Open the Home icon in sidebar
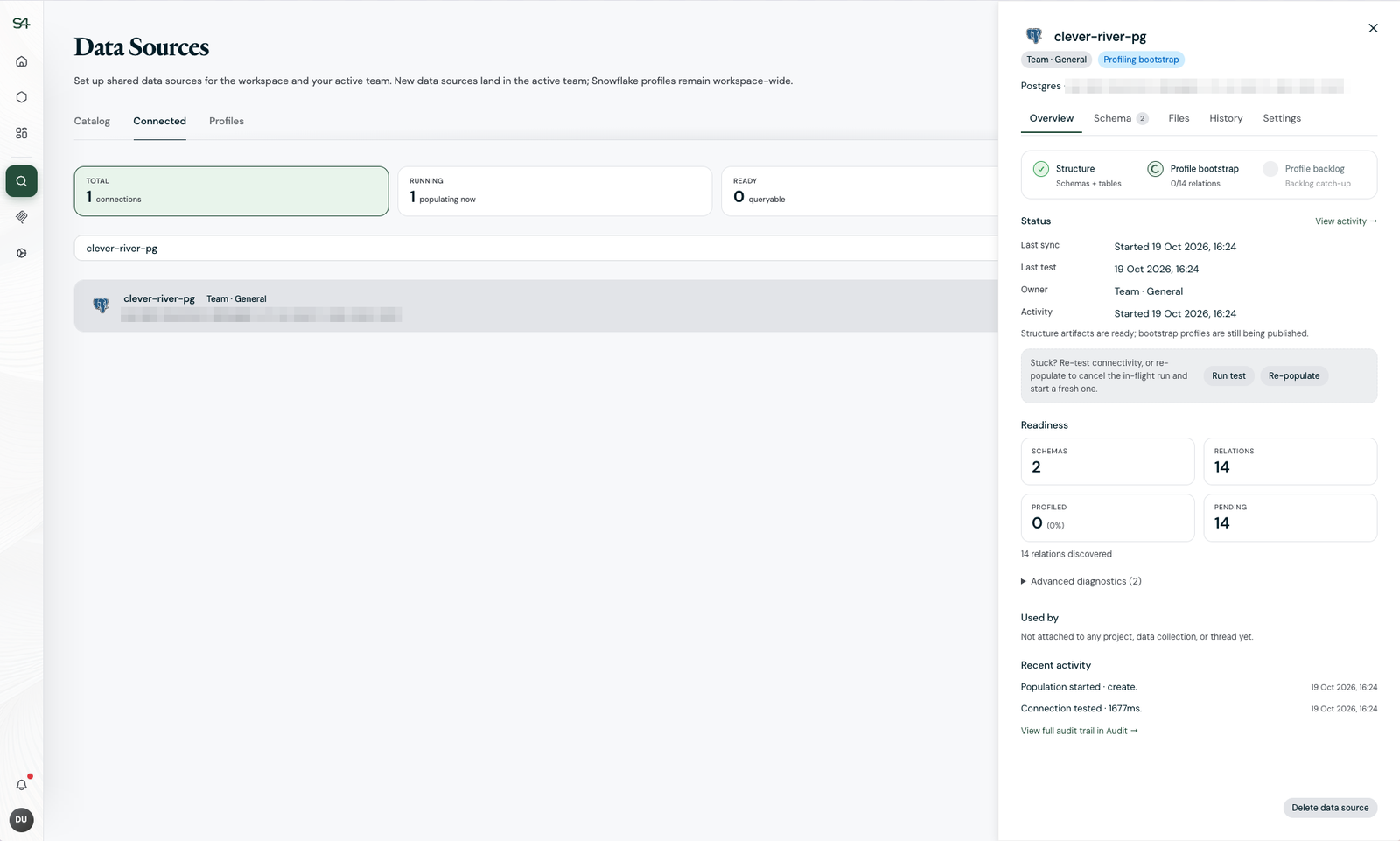The image size is (1400, 841). coord(22,61)
